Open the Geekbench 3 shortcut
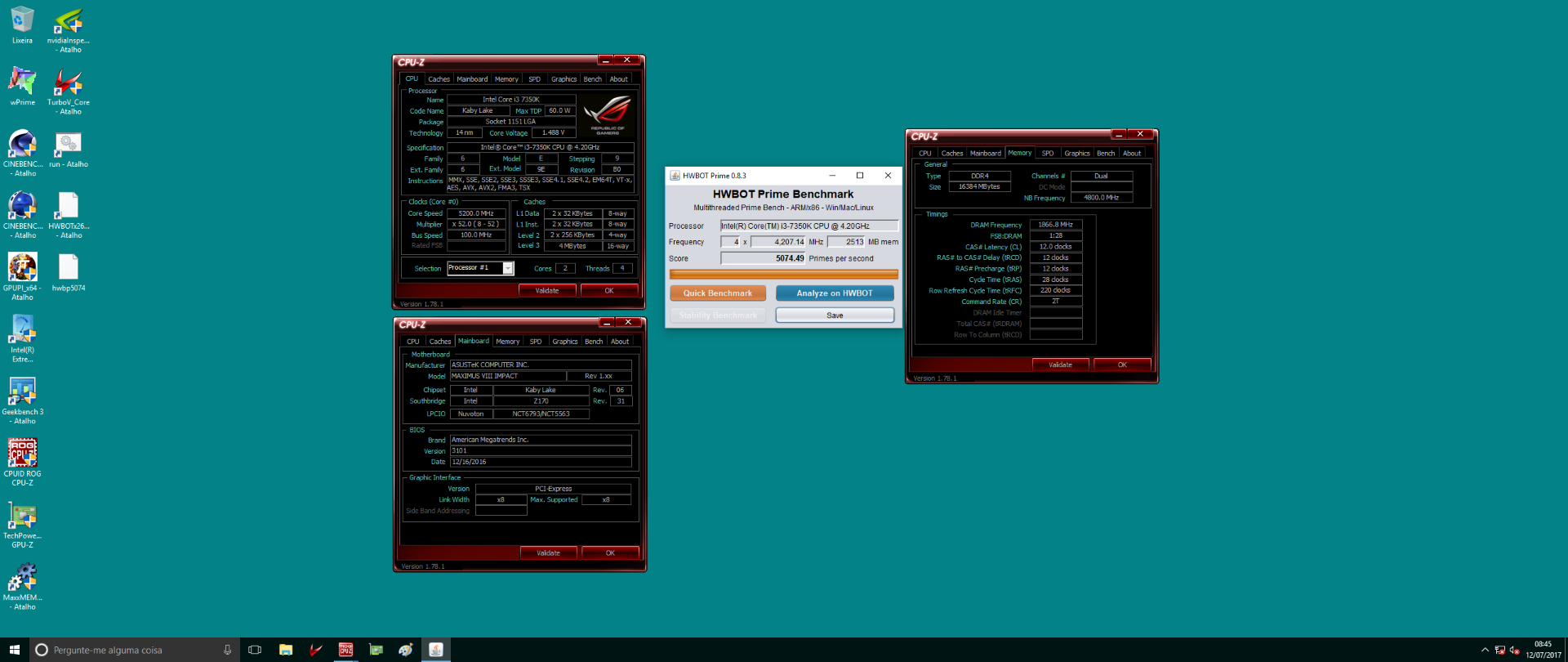 point(22,401)
